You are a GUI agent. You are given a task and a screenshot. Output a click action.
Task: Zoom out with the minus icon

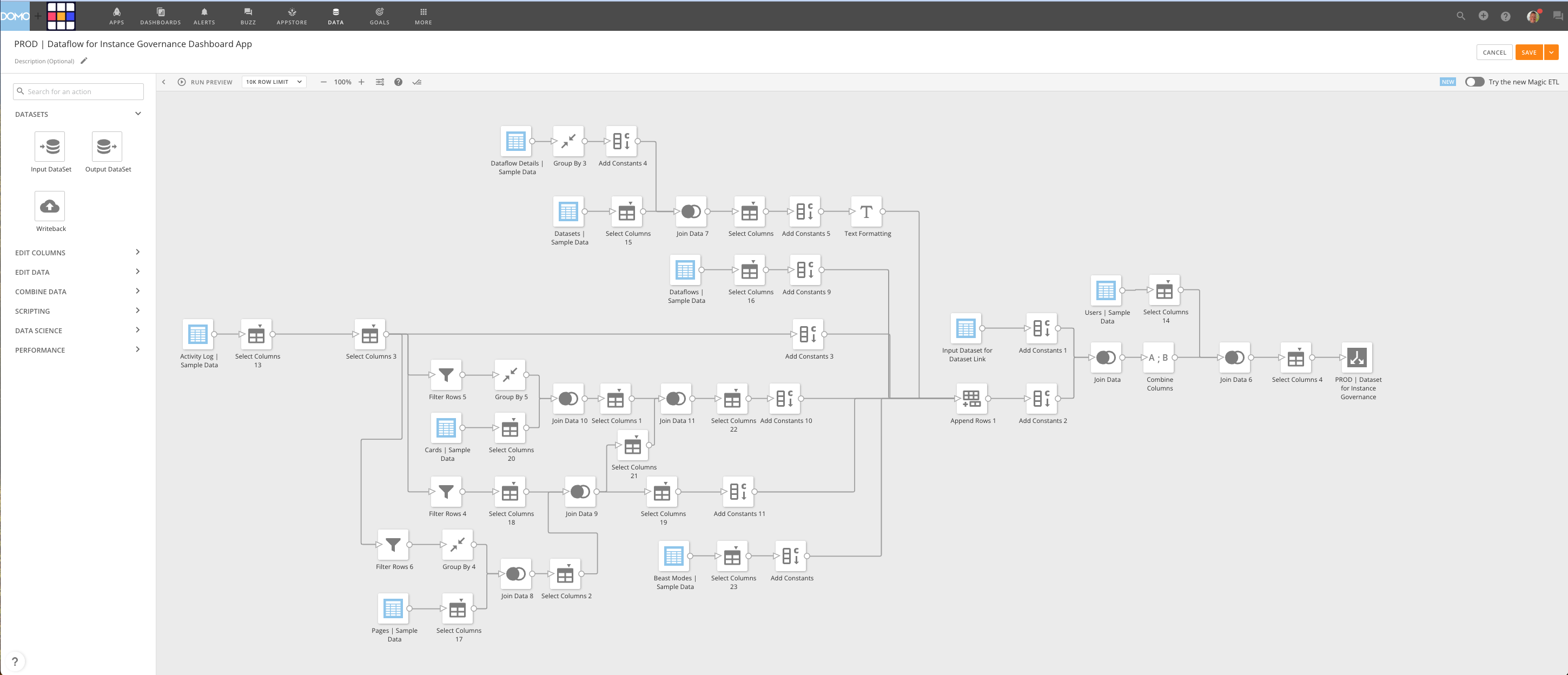click(x=323, y=82)
